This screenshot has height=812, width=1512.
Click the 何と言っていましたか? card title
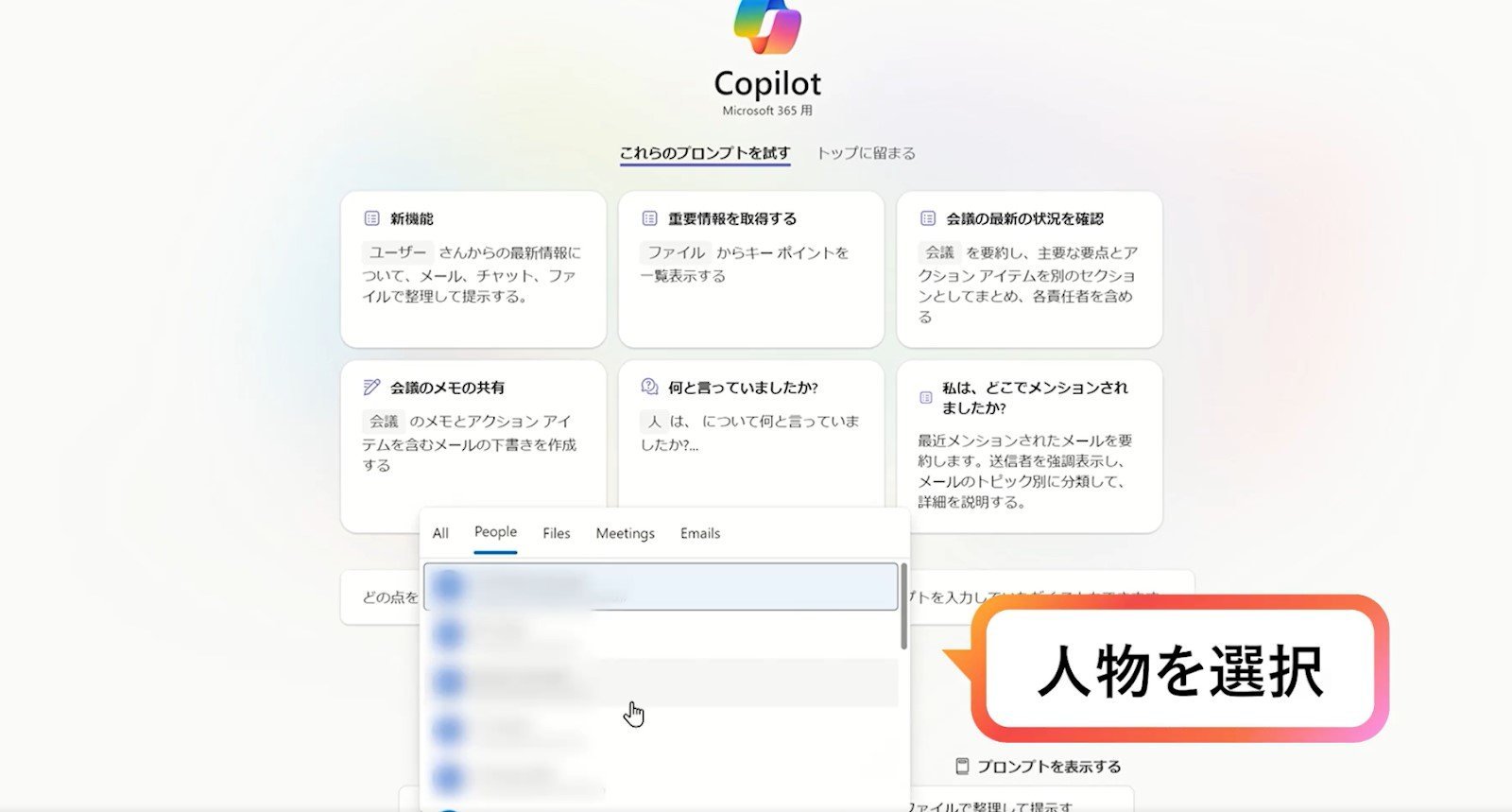743,387
